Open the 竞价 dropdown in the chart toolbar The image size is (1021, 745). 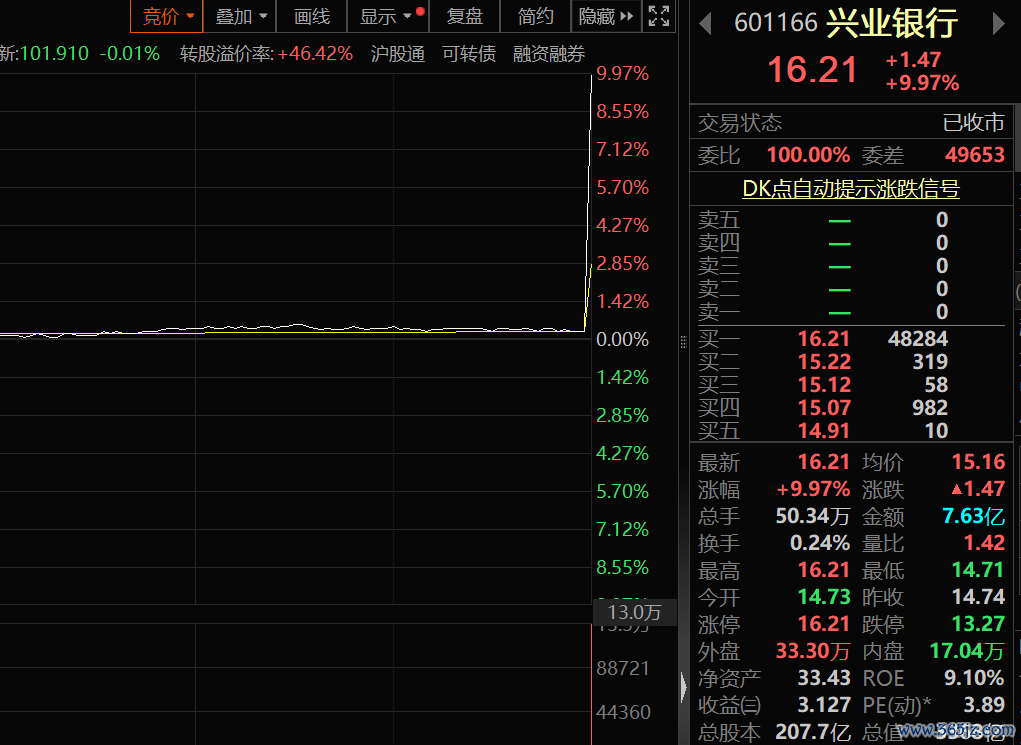(x=167, y=16)
